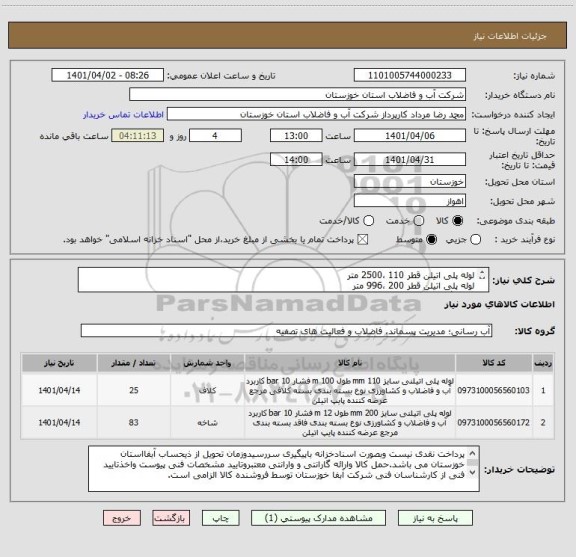Choose the جزیی purchase process option
Image resolution: width=576 pixels, height=557 pixels.
[476, 240]
